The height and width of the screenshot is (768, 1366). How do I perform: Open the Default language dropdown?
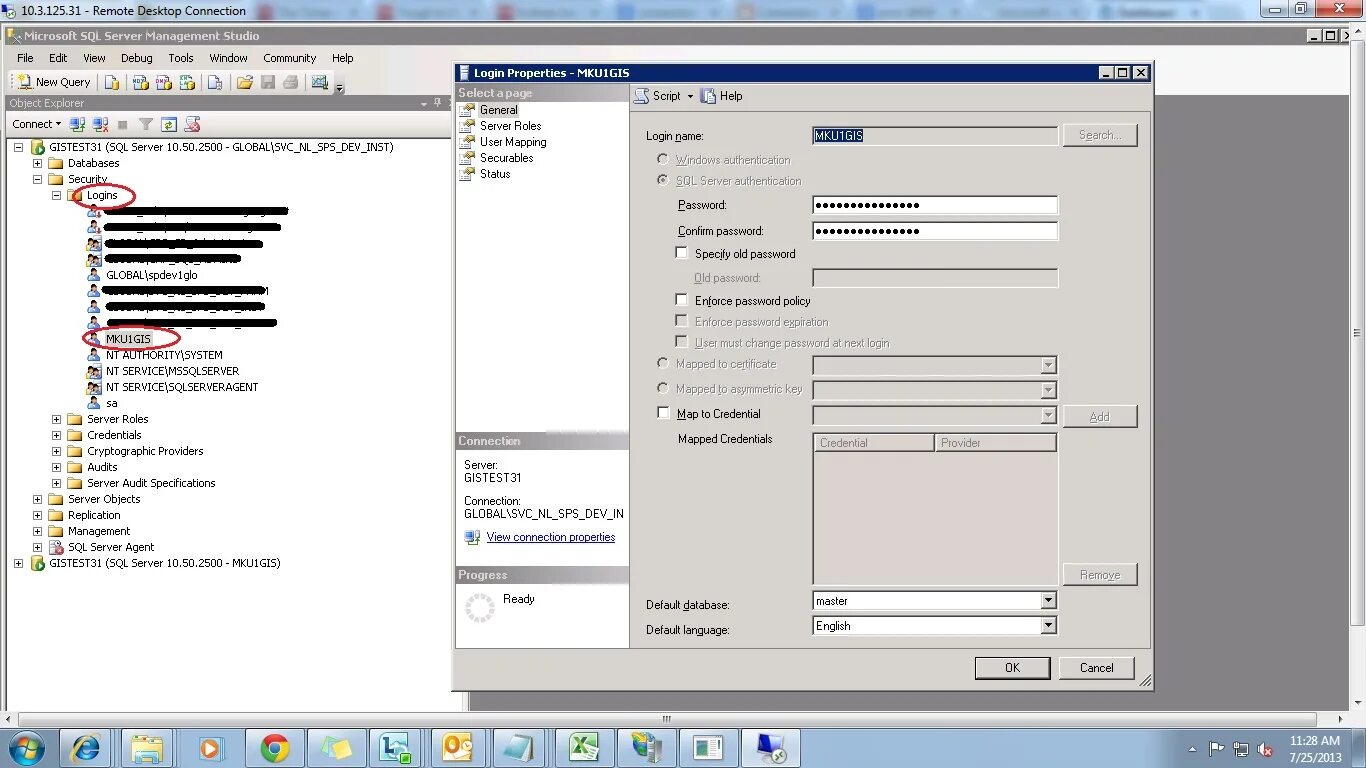point(1048,626)
